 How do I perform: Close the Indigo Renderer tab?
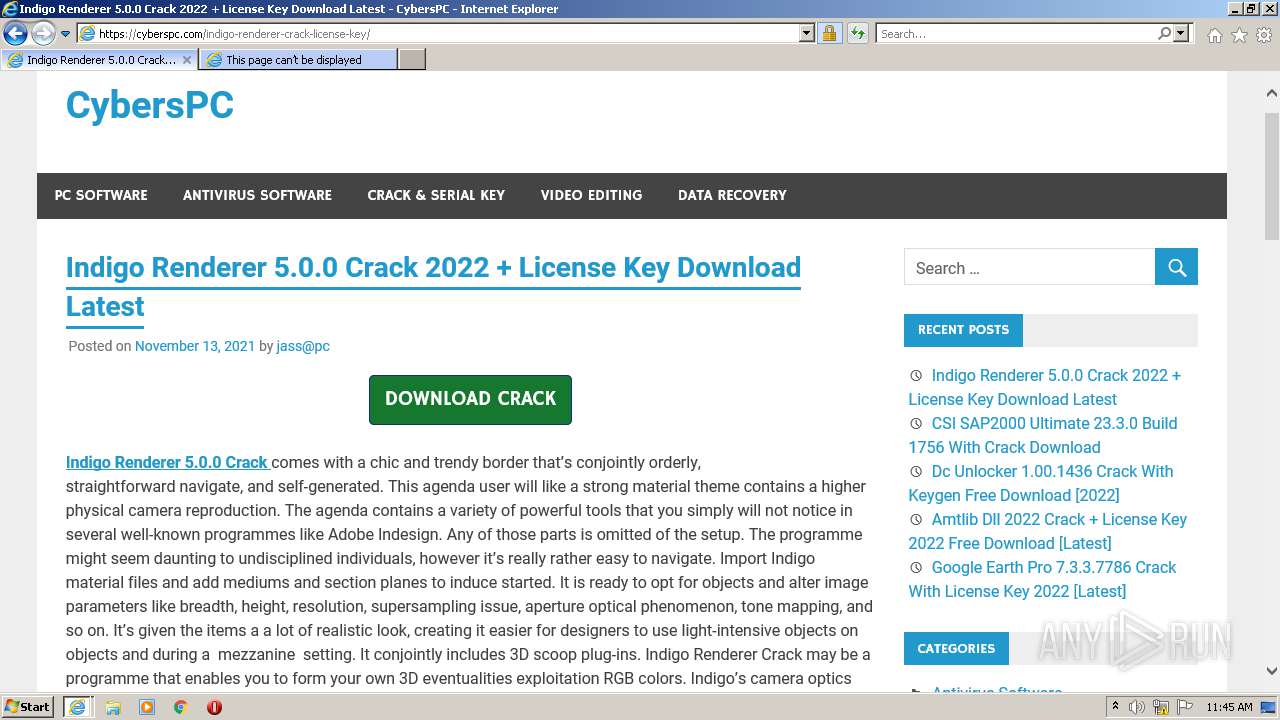tap(186, 60)
